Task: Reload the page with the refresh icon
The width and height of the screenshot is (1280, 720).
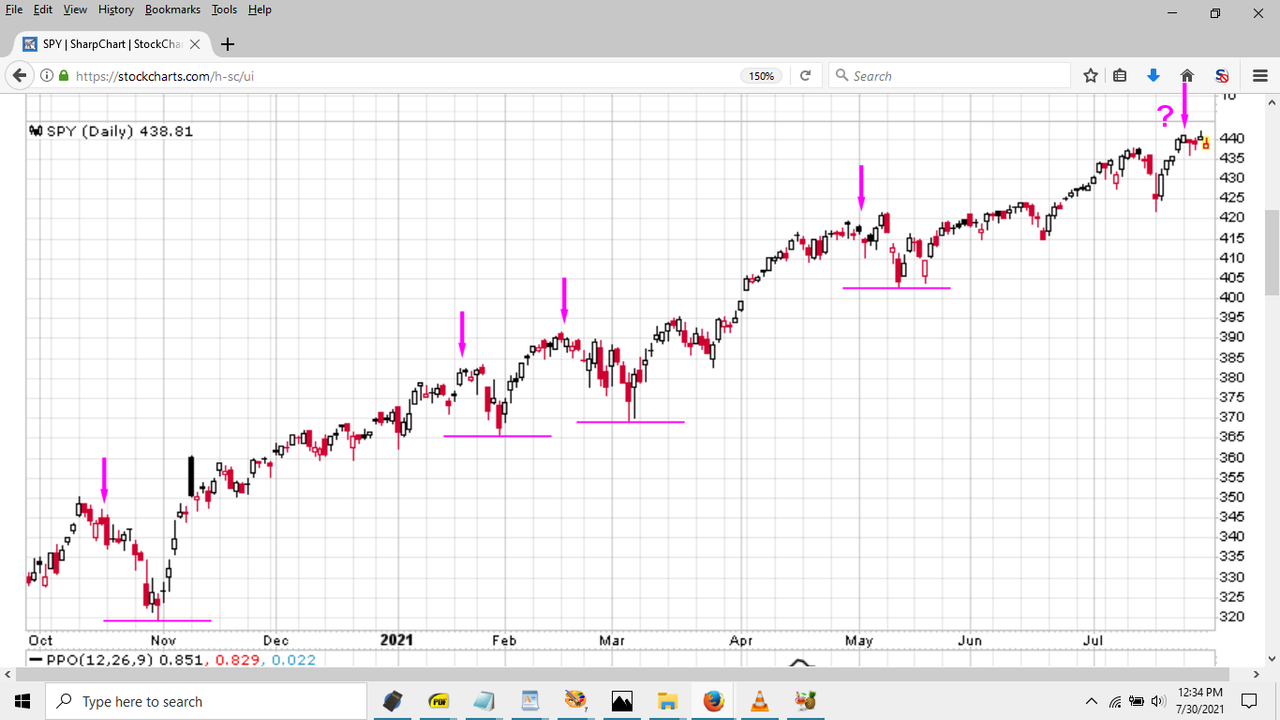Action: tap(805, 76)
